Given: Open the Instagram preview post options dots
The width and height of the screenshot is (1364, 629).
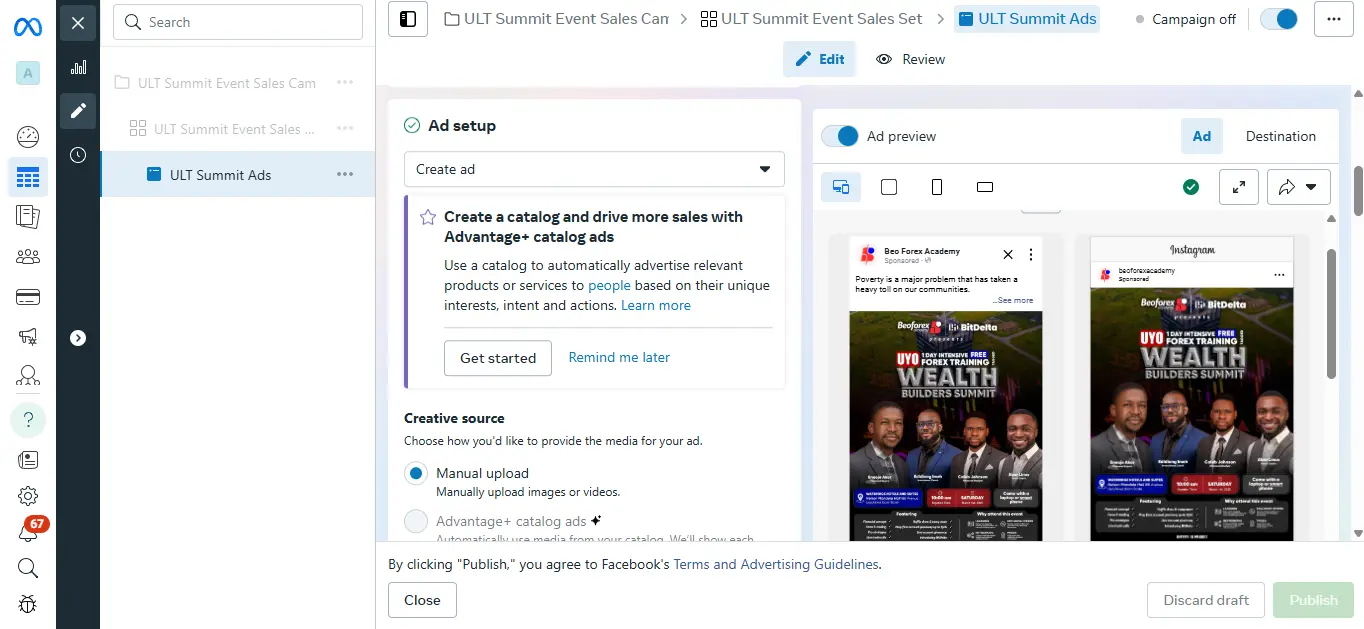Looking at the screenshot, I should 1279,275.
